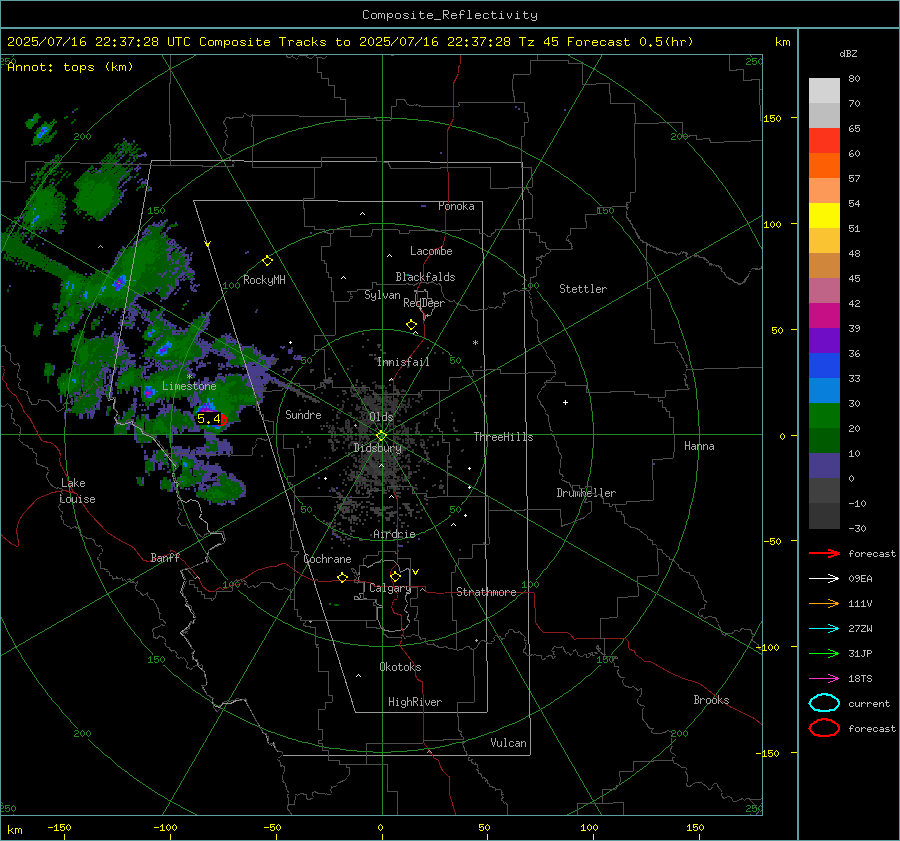The image size is (900, 841).
Task: Click the red forecast ellipse beside 5.4
Action: tap(223, 420)
